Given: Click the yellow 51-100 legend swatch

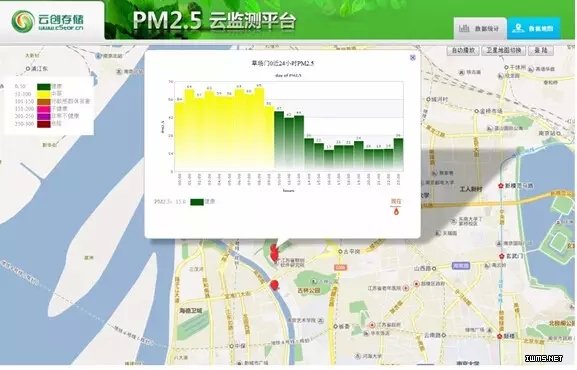Looking at the screenshot, I should pyautogui.click(x=44, y=94).
